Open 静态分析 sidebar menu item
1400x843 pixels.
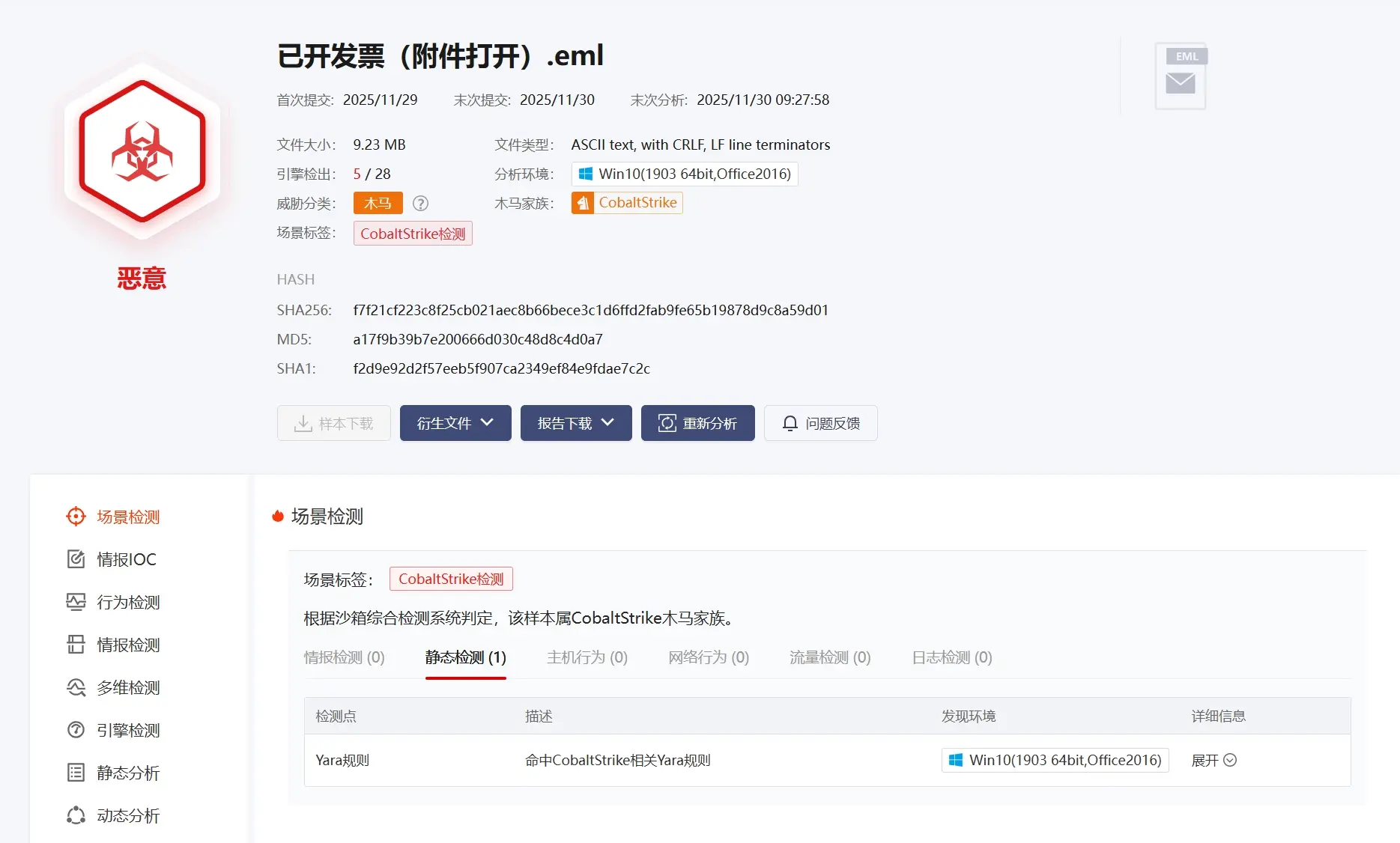coord(128,773)
